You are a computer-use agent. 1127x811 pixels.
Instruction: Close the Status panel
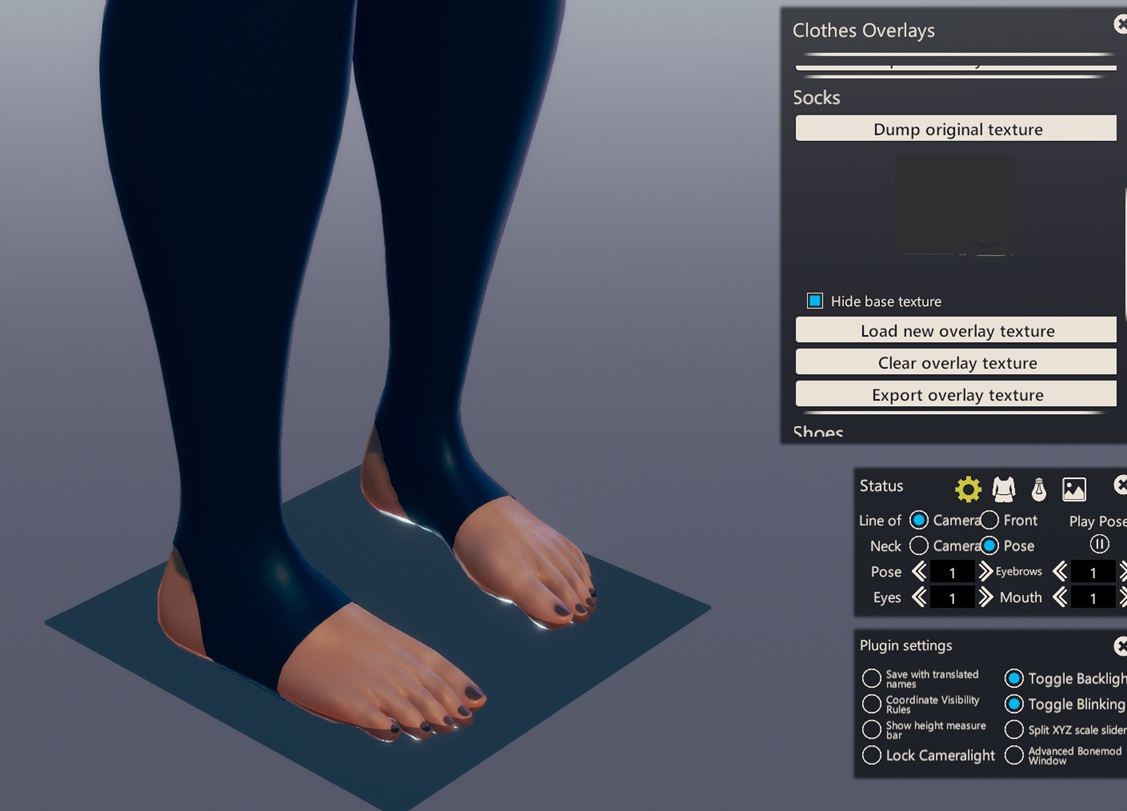tap(1120, 486)
